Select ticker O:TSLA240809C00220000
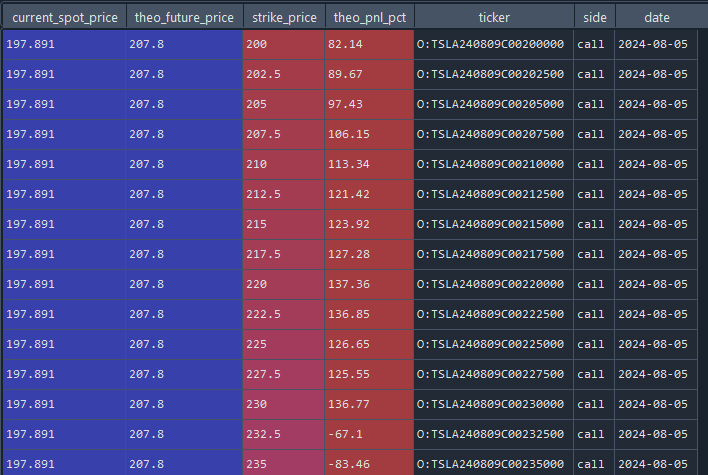Viewport: 708px width, 475px height. (494, 284)
